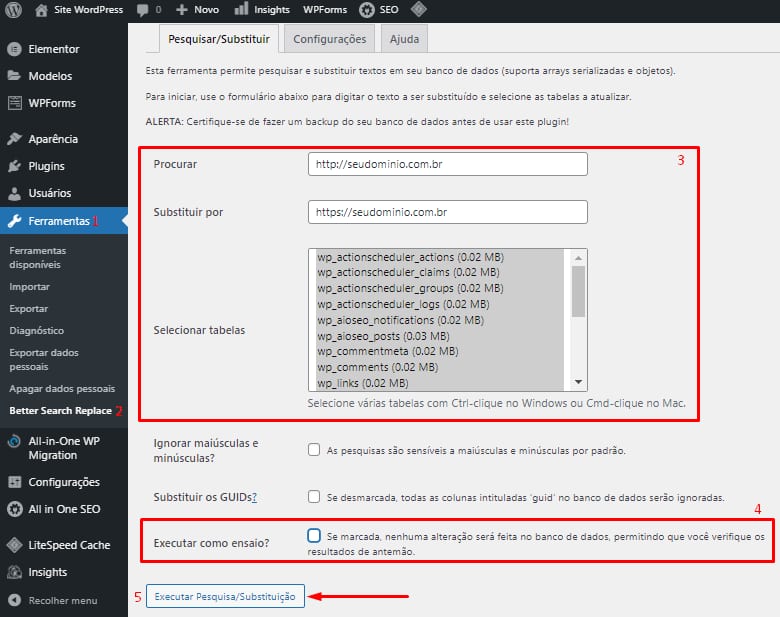Image resolution: width=780 pixels, height=617 pixels.
Task: Click the Usuários person icon
Action: (x=14, y=193)
